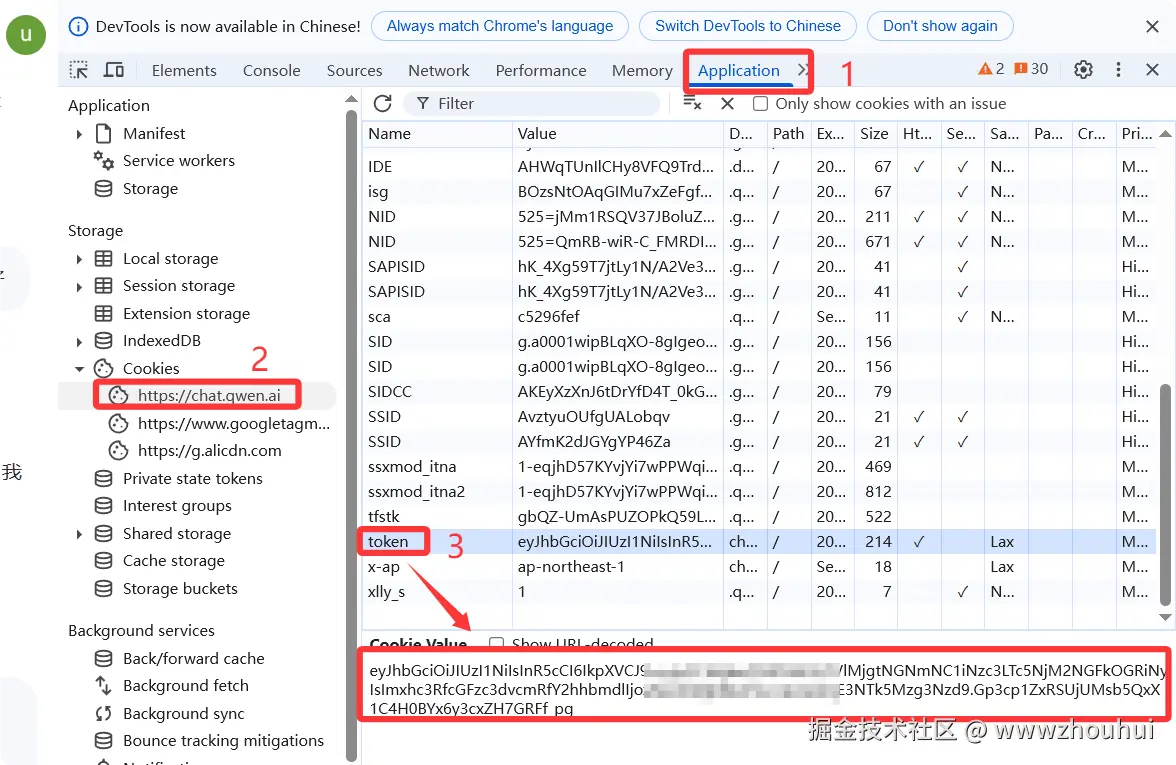
Task: Clear all cookies icon
Action: pyautogui.click(x=692, y=103)
